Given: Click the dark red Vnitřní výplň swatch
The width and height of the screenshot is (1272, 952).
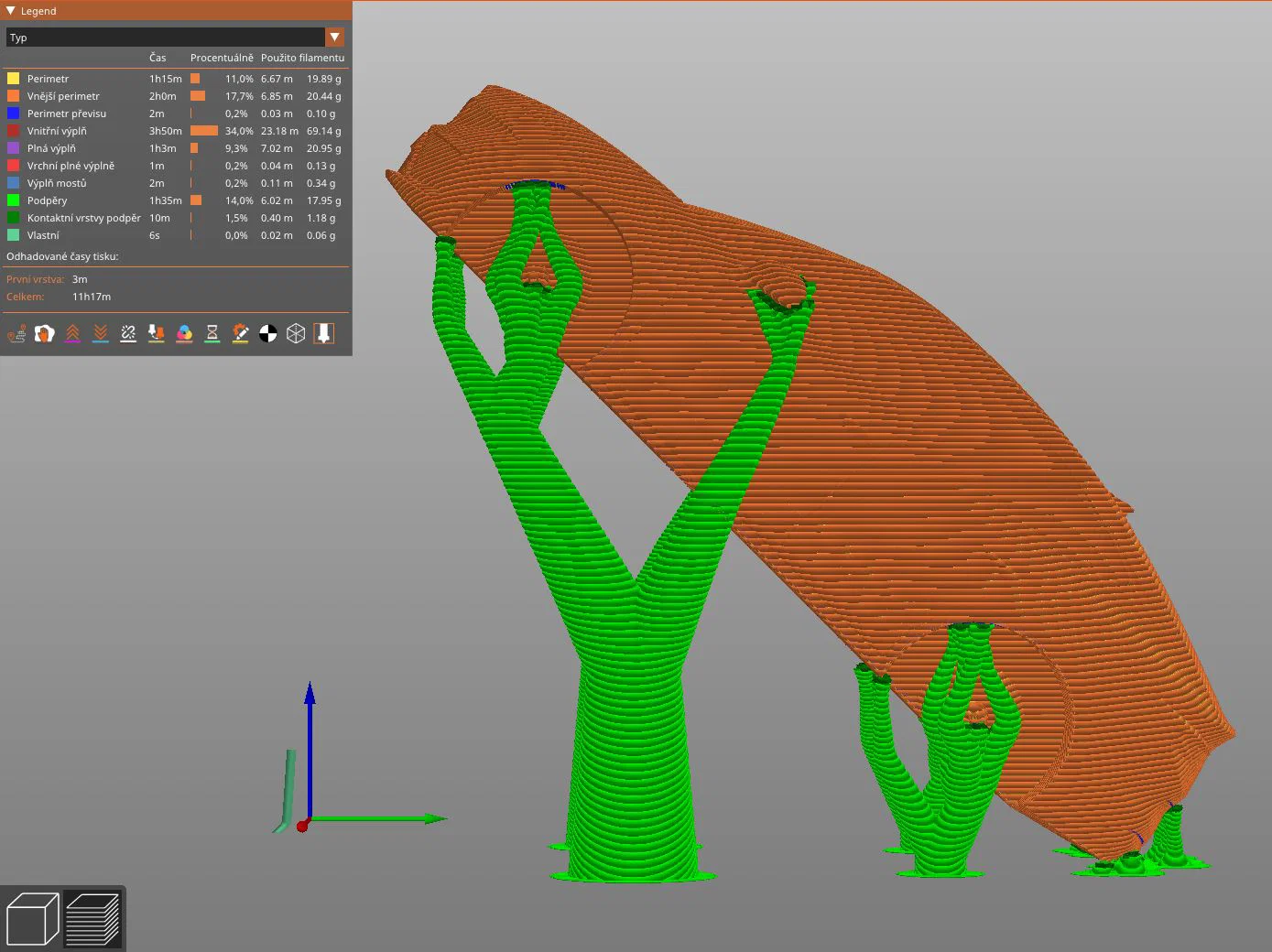Looking at the screenshot, I should pos(14,131).
